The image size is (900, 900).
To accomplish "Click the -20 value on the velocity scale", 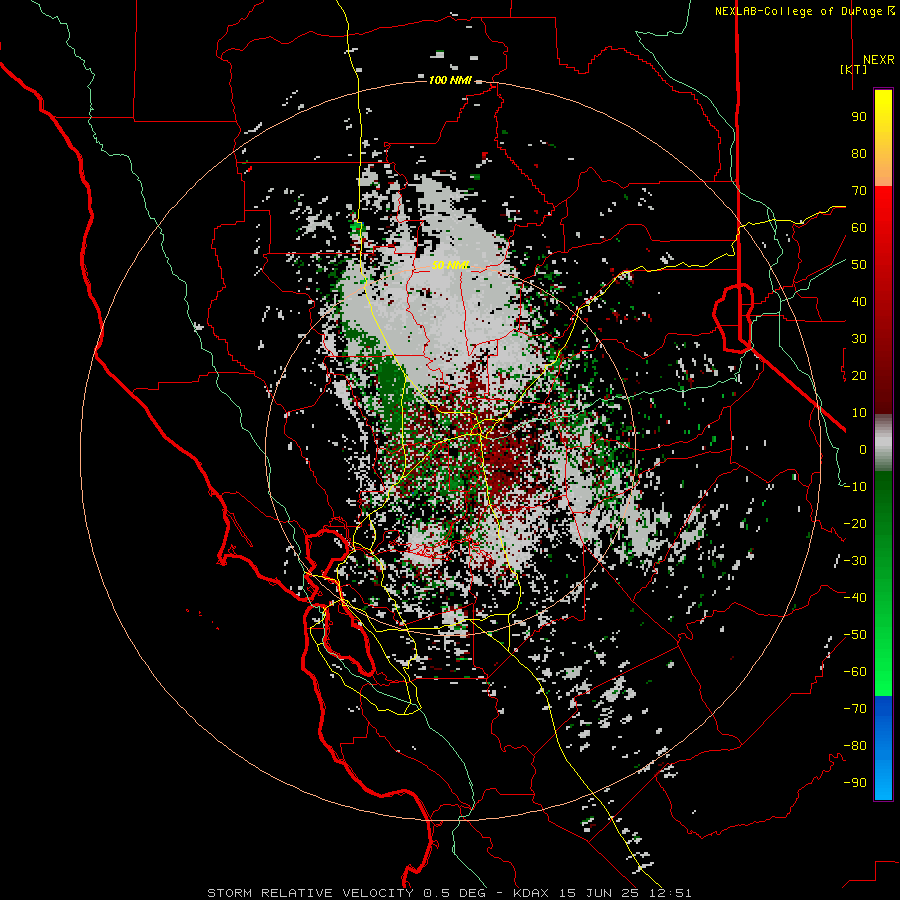I will pyautogui.click(x=855, y=523).
